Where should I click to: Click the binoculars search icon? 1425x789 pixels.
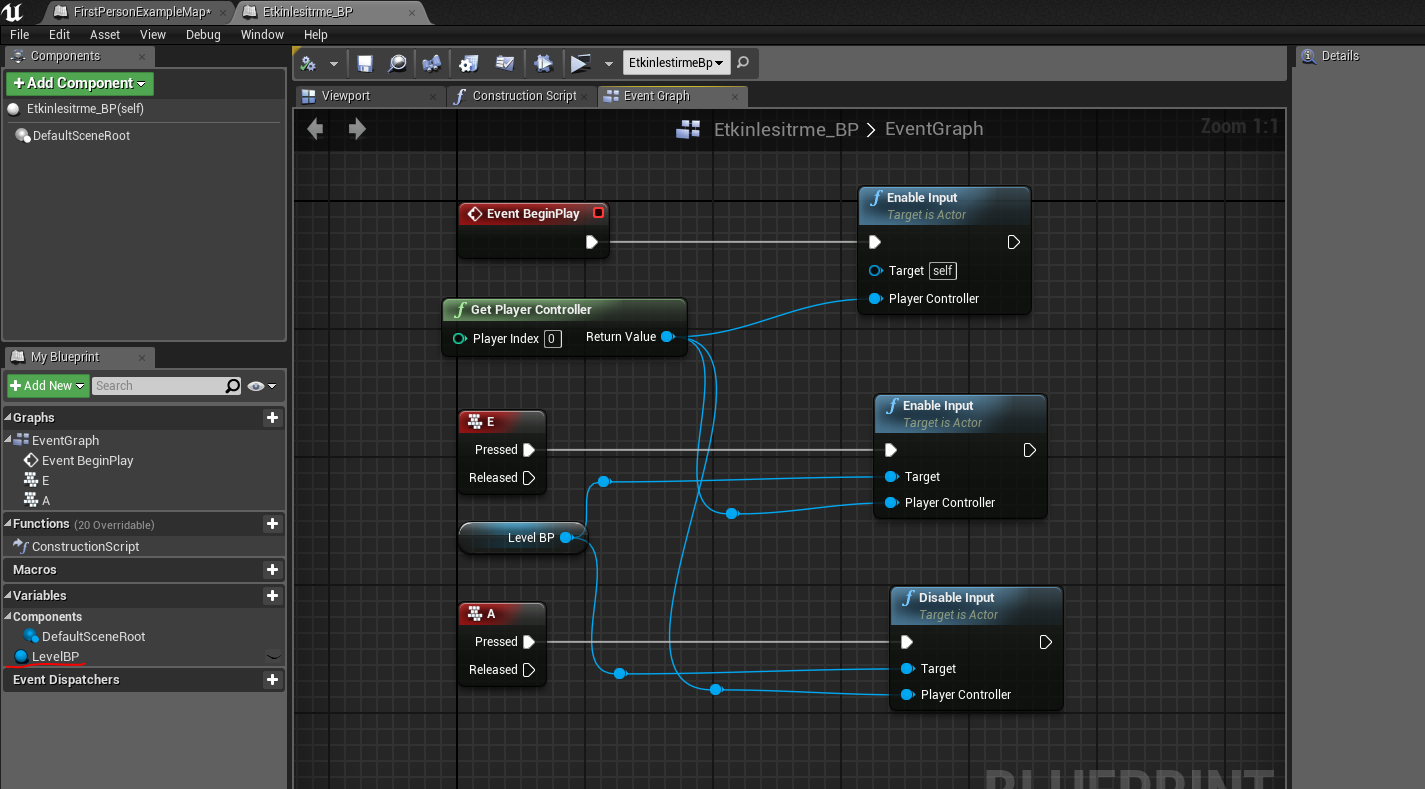click(432, 63)
